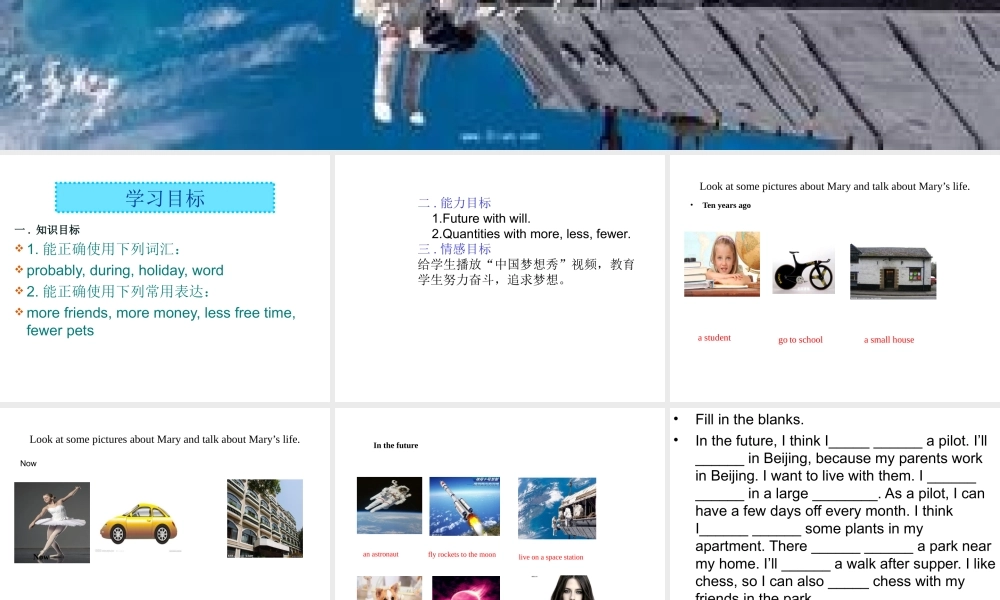Click the 'fewer pets' text
Screen dimensions: 1000x600
coord(60,331)
